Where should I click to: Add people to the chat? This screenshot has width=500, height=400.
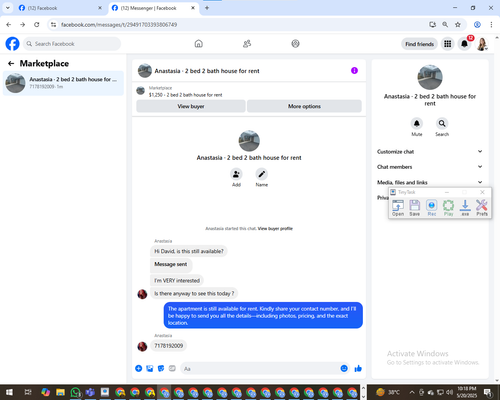[x=236, y=174]
